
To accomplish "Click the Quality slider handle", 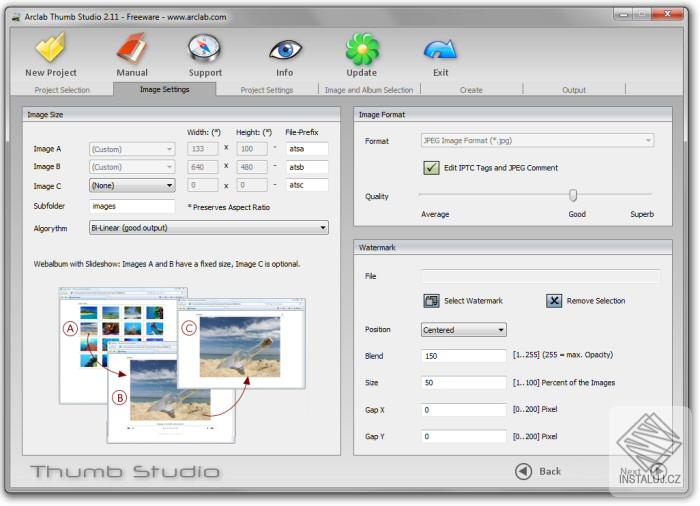I will (573, 195).
